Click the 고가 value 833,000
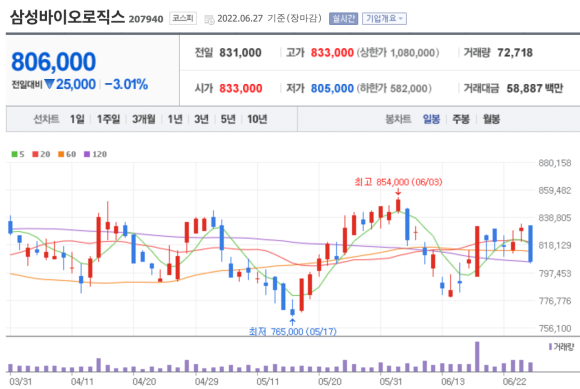Viewport: 580px width, 389px height. pyautogui.click(x=332, y=53)
